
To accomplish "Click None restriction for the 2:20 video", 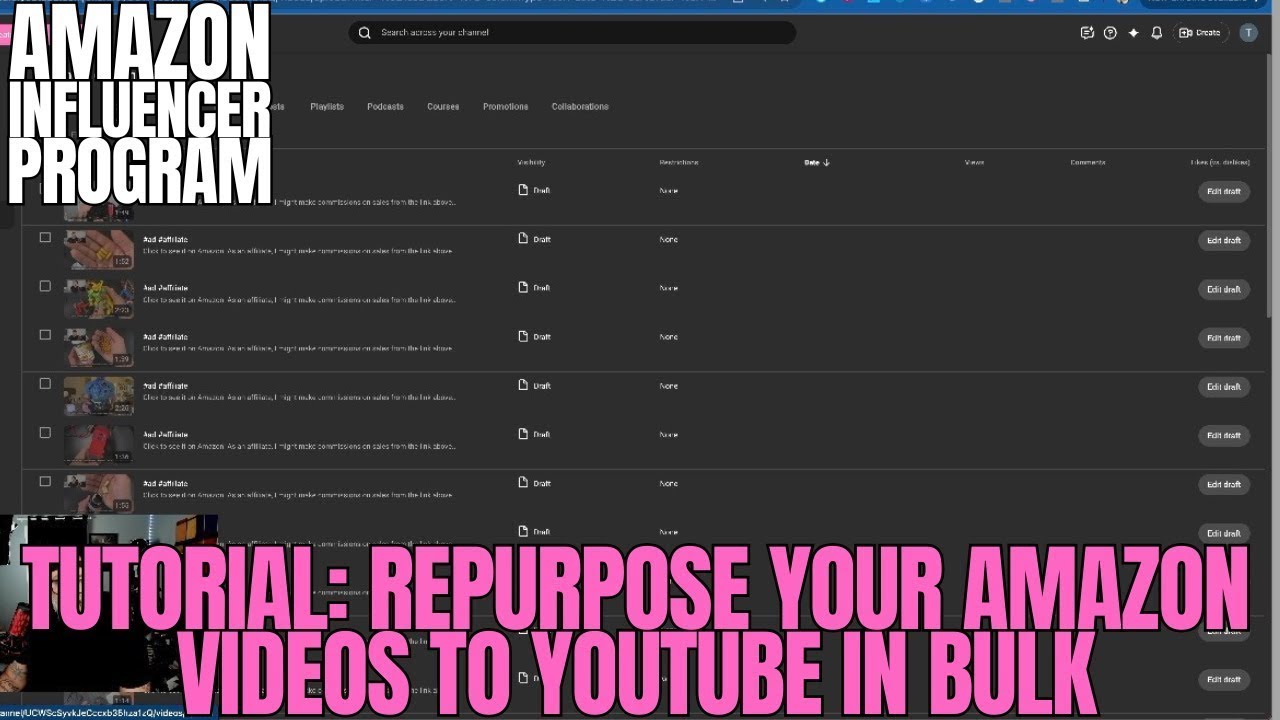I will pyautogui.click(x=668, y=386).
